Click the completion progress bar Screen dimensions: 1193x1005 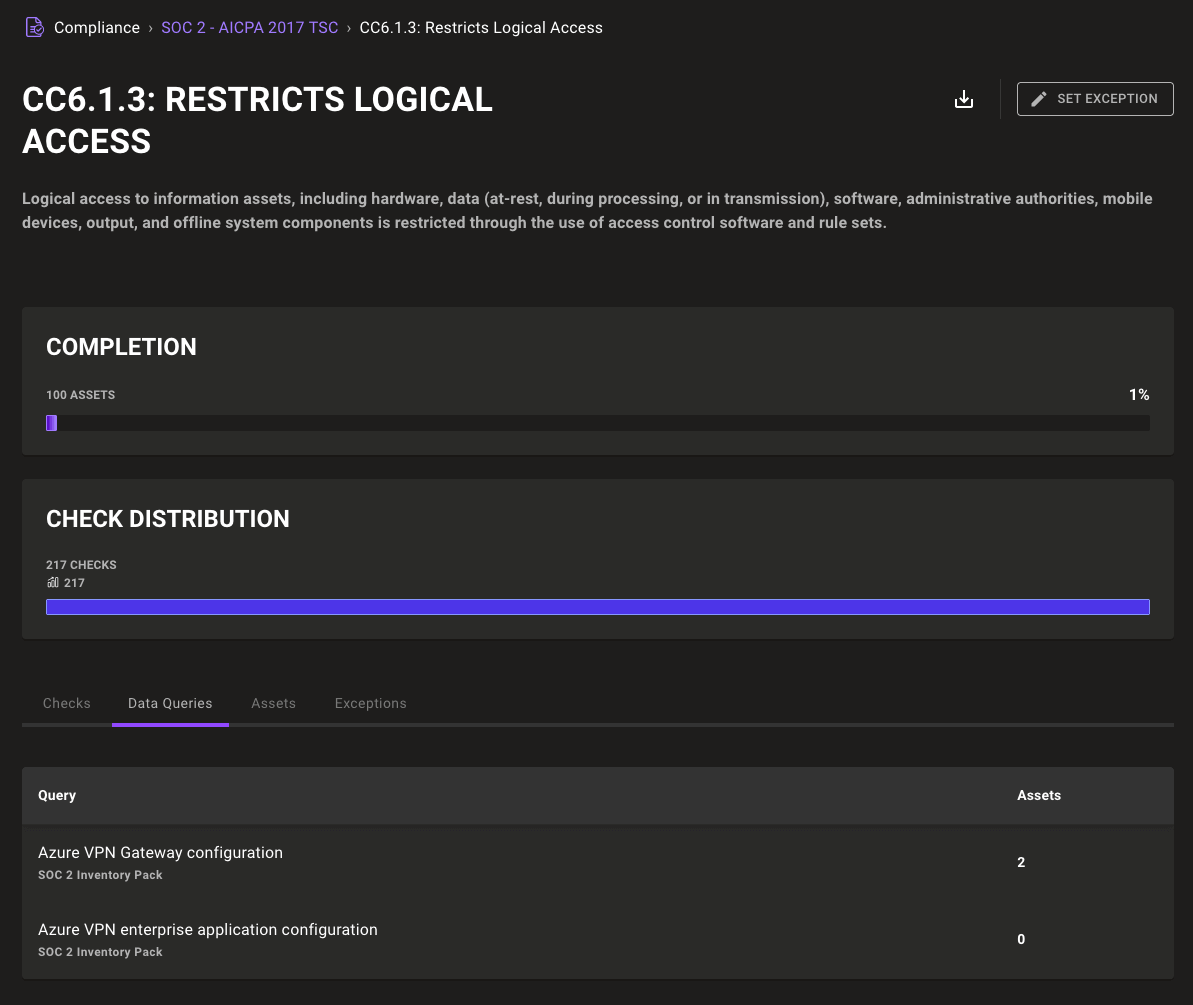click(x=596, y=422)
